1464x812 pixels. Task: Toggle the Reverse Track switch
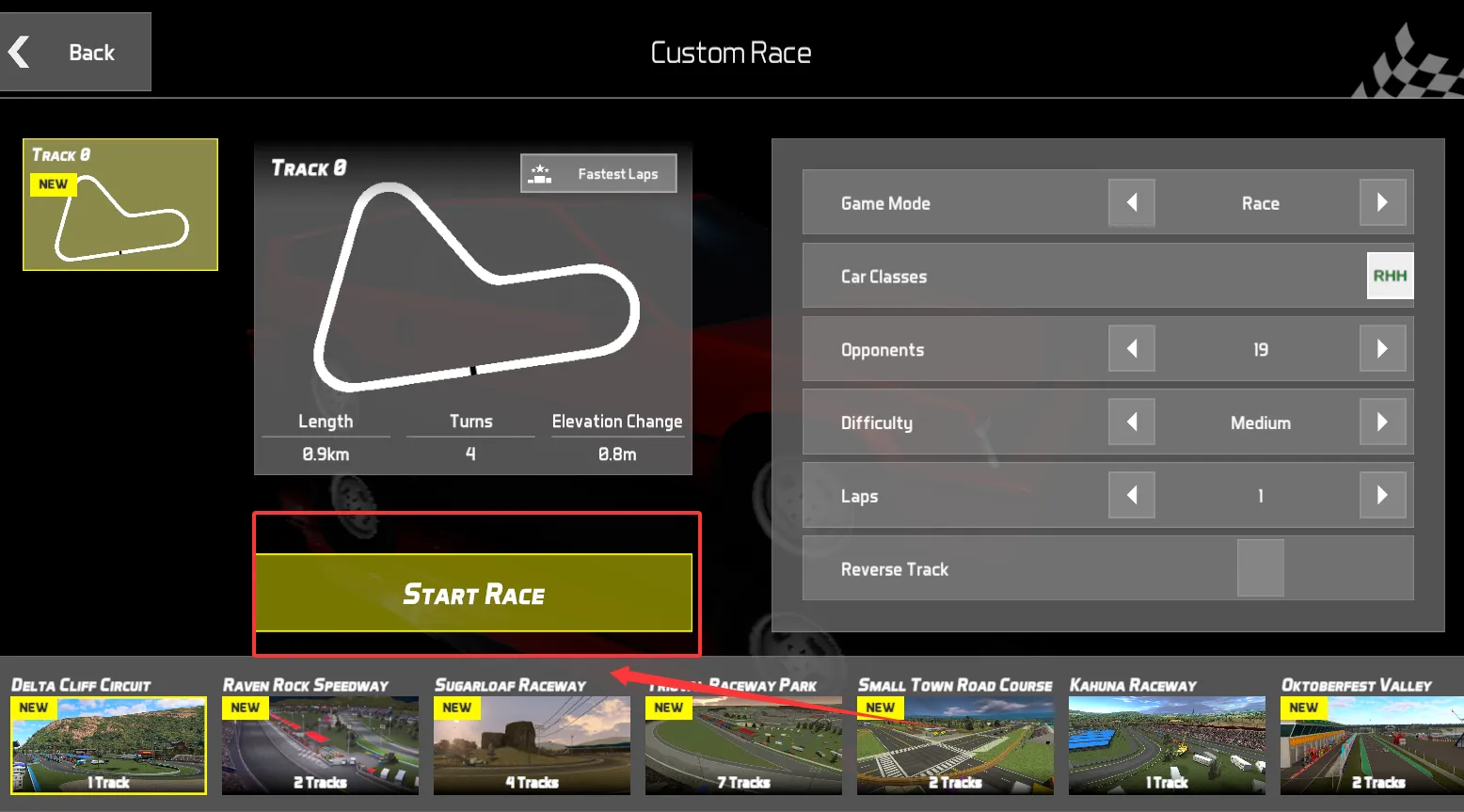coord(1260,568)
